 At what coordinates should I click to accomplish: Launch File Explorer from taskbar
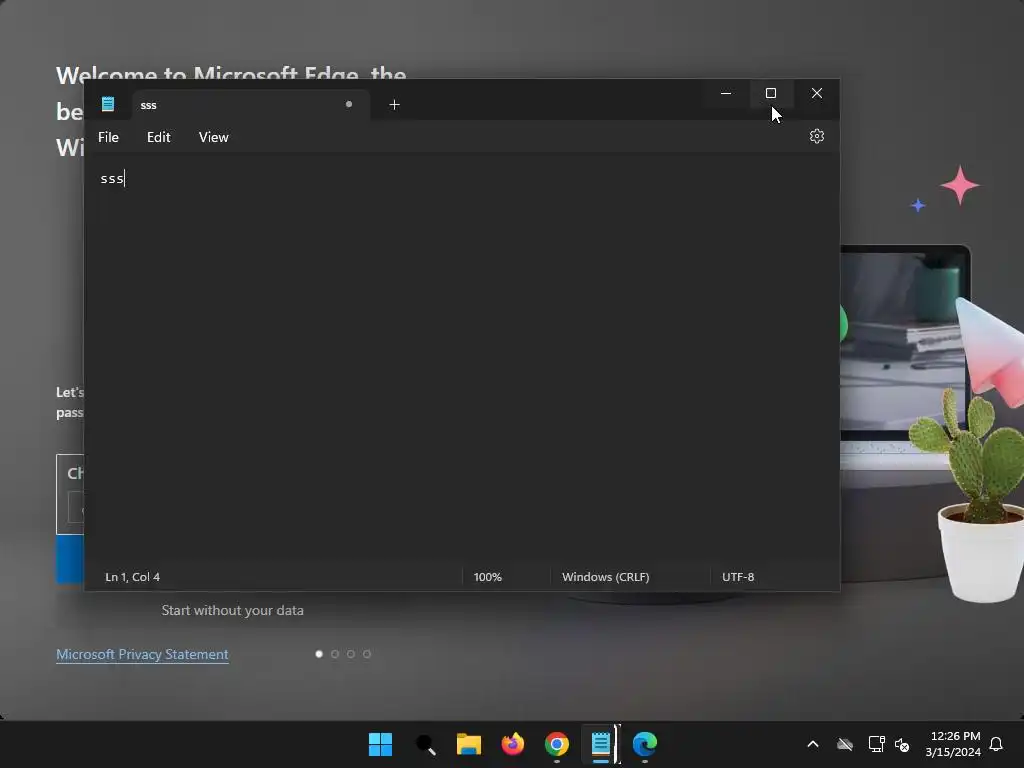coord(469,744)
